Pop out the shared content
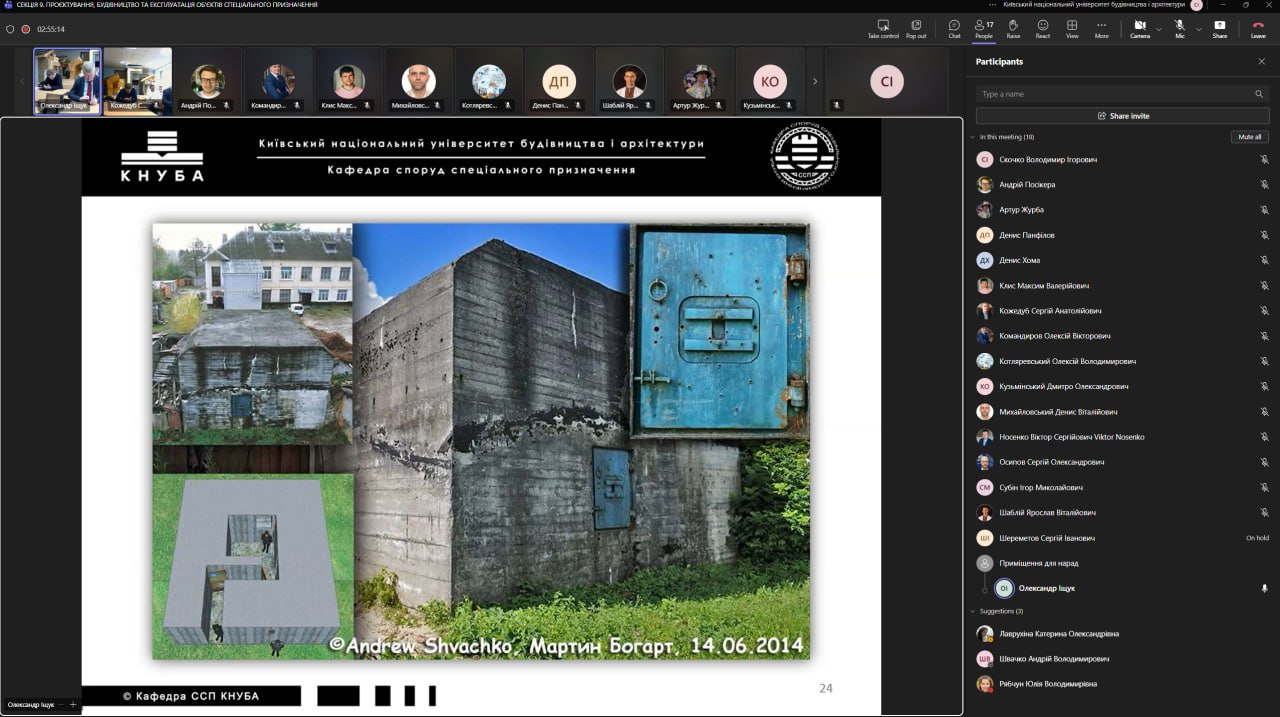The image size is (1280, 717). click(x=916, y=28)
